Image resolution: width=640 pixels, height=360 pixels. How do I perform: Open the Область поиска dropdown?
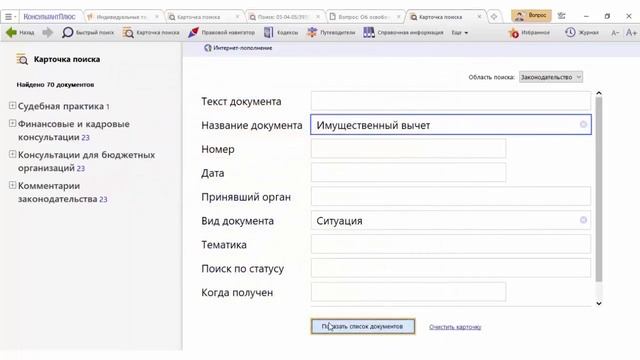(x=551, y=77)
